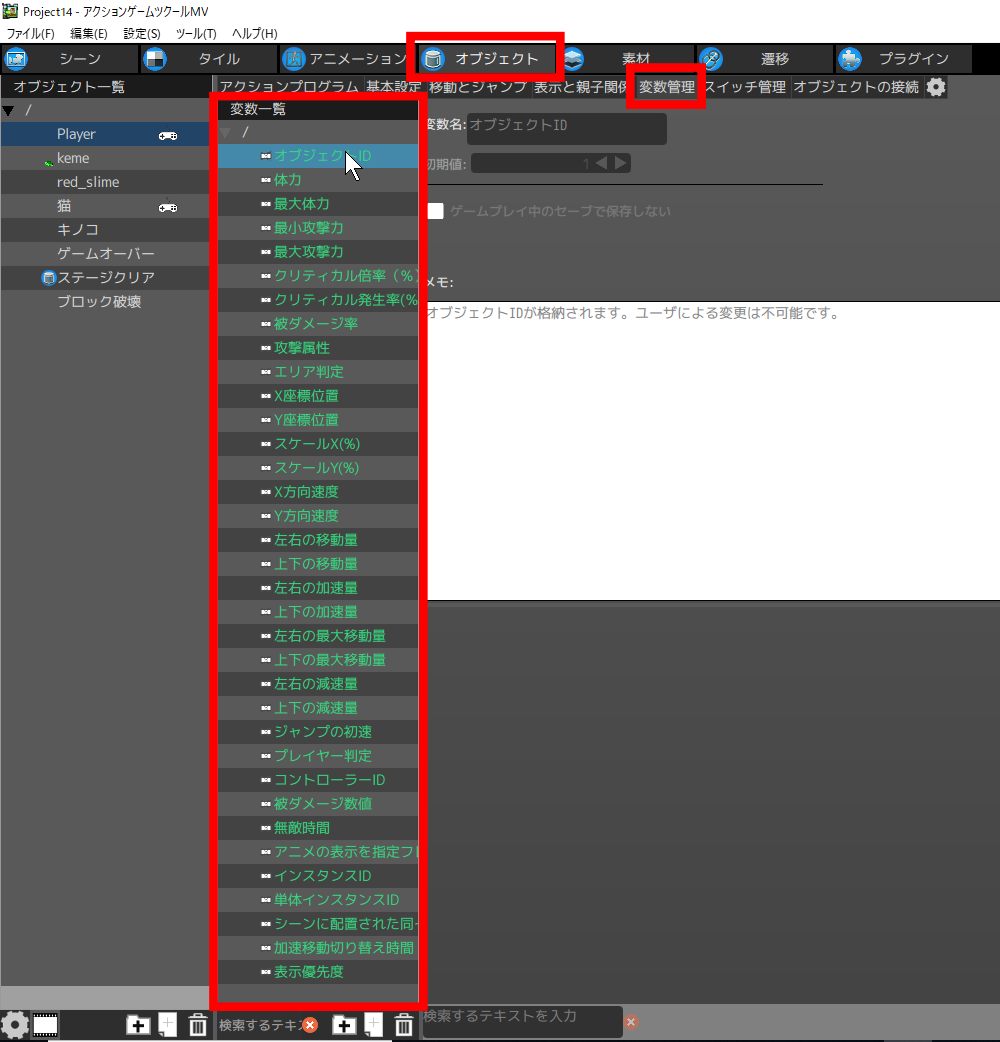The width and height of the screenshot is (1000, 1042).
Task: Switch to the スイッチ管理 tab
Action: point(744,87)
